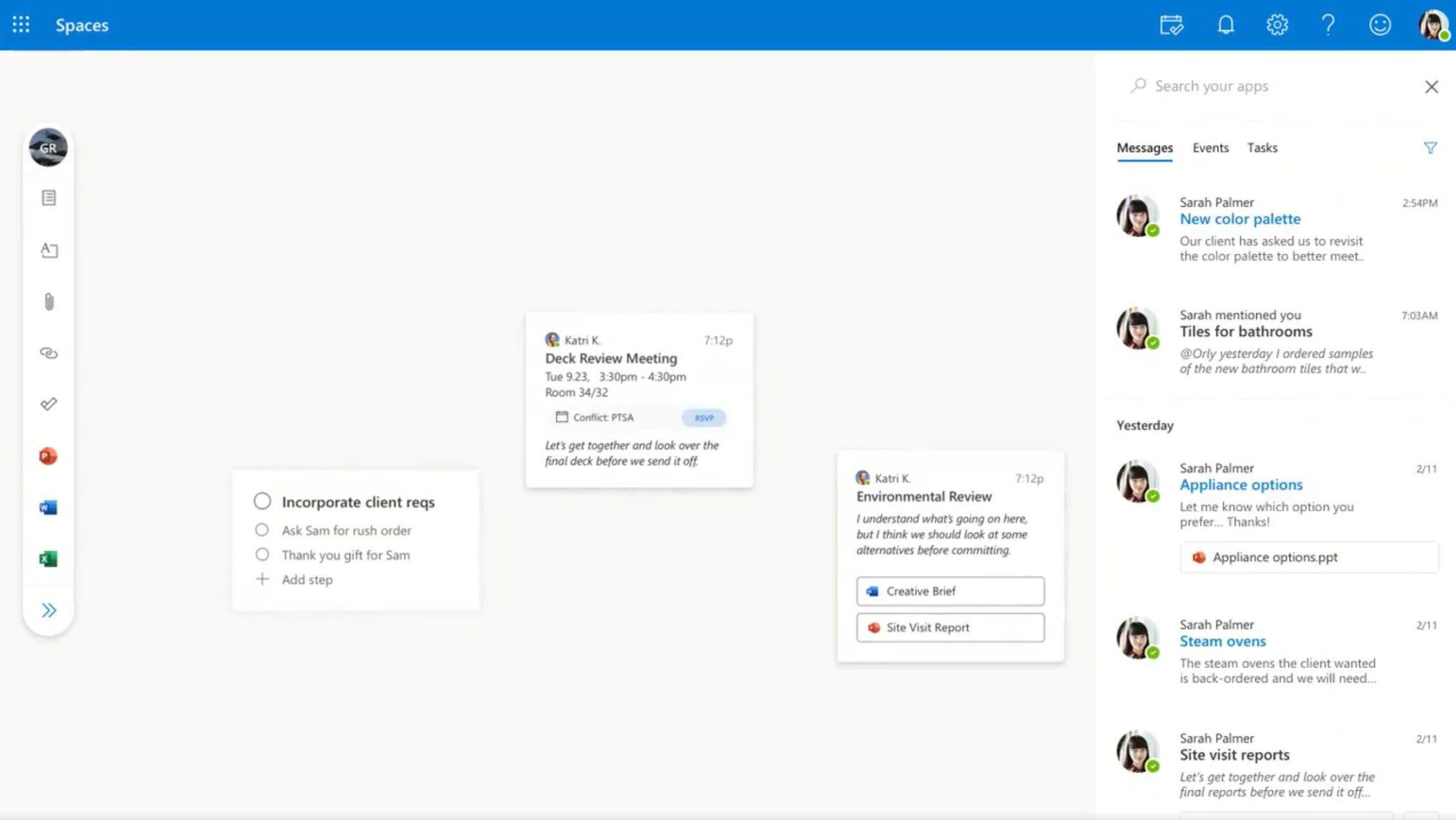The image size is (1456, 820).
Task: Click the Spaces title in header
Action: (82, 25)
